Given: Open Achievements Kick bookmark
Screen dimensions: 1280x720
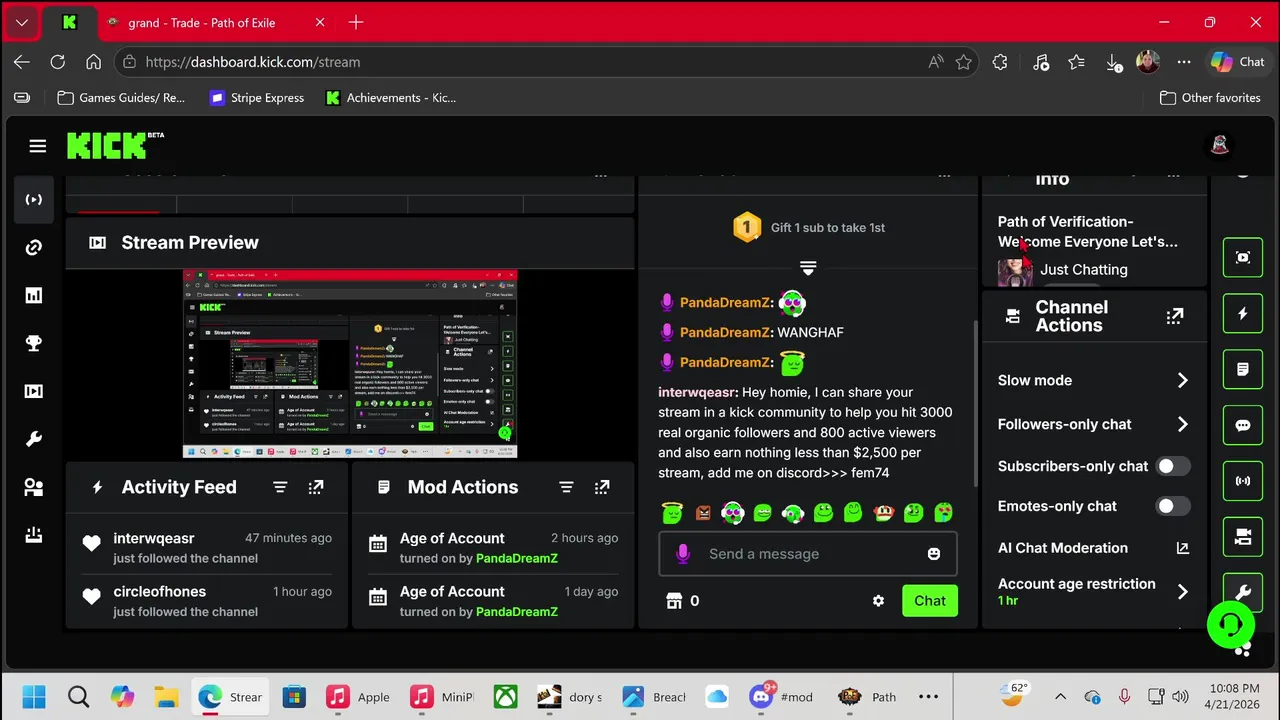Looking at the screenshot, I should coord(391,98).
